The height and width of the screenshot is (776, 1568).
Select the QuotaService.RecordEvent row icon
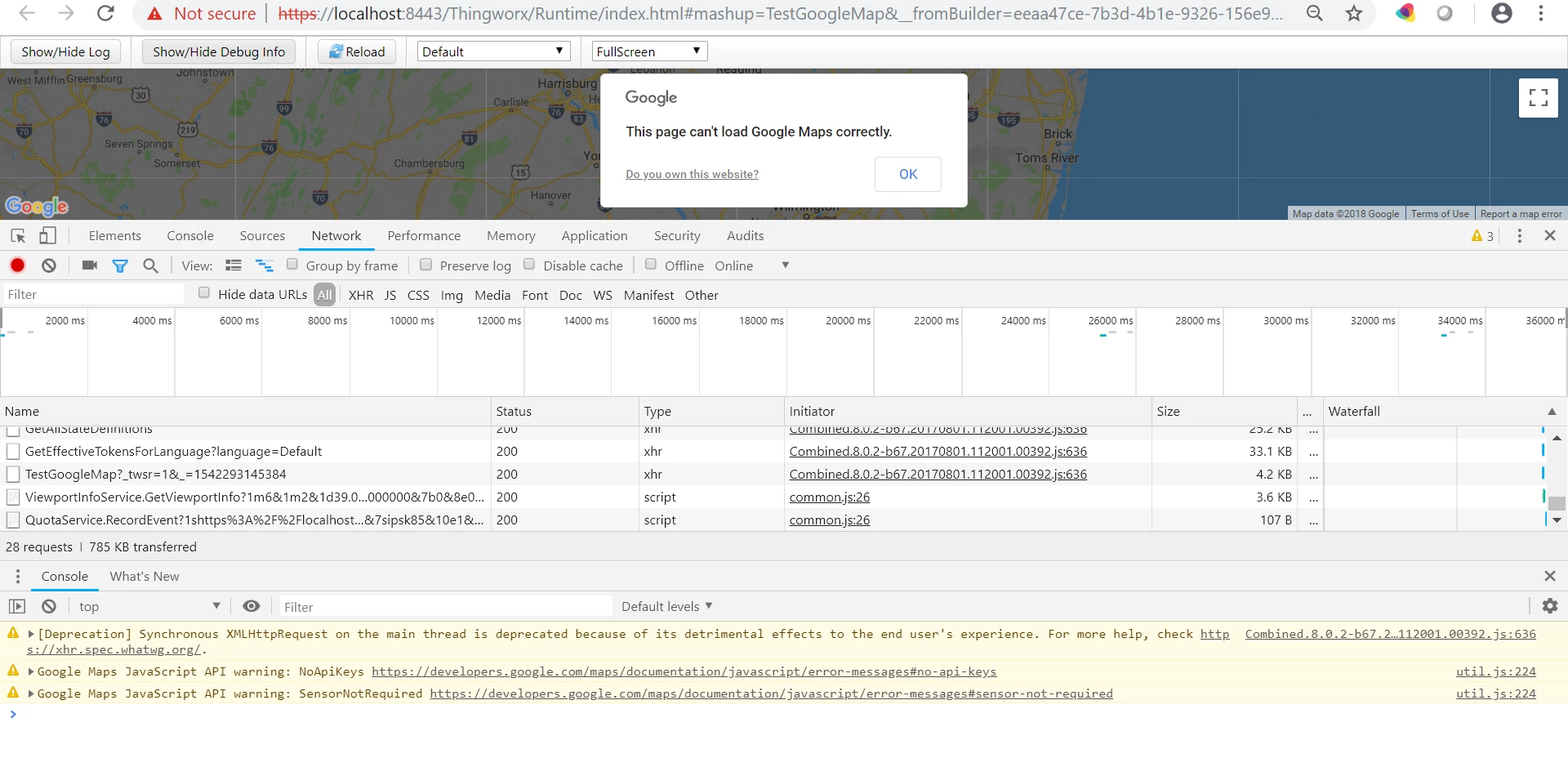13,520
